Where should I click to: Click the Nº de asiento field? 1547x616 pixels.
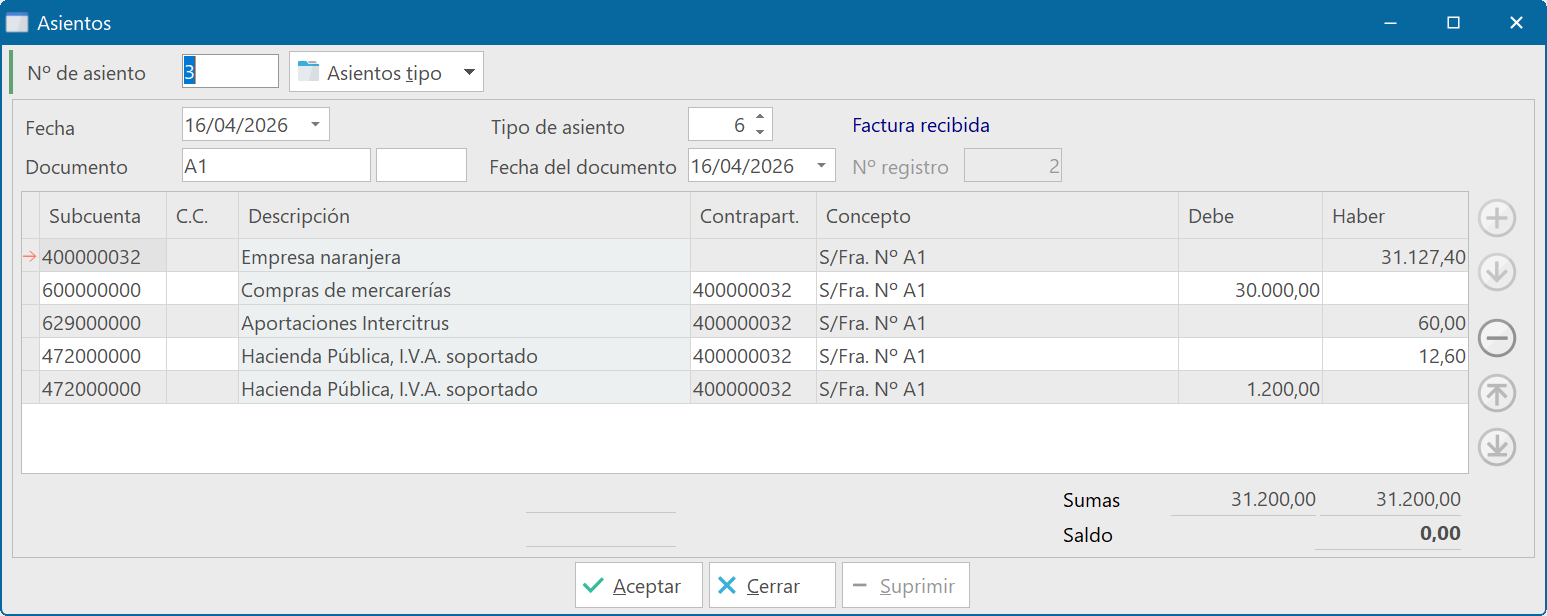click(x=230, y=72)
